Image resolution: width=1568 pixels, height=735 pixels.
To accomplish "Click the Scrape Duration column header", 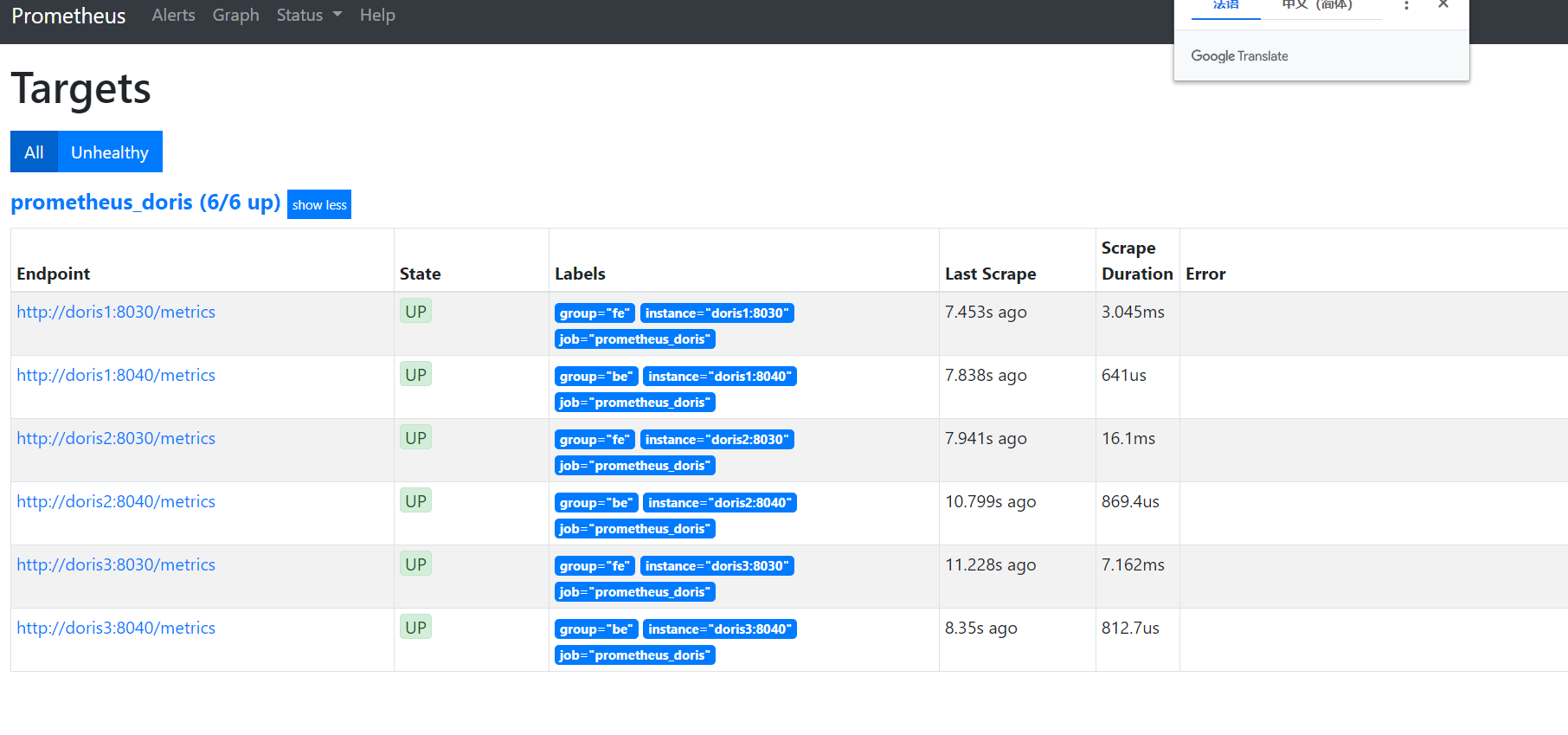I will pyautogui.click(x=1137, y=261).
